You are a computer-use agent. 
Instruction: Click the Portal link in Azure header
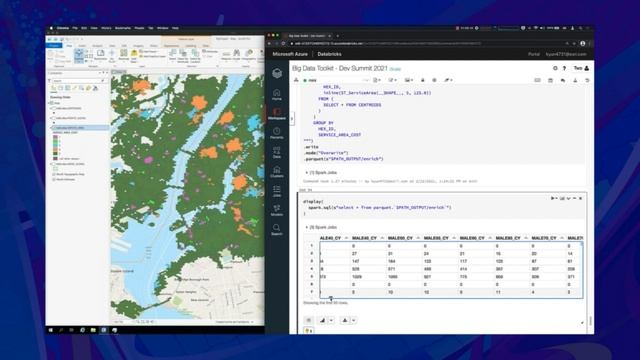tap(533, 54)
